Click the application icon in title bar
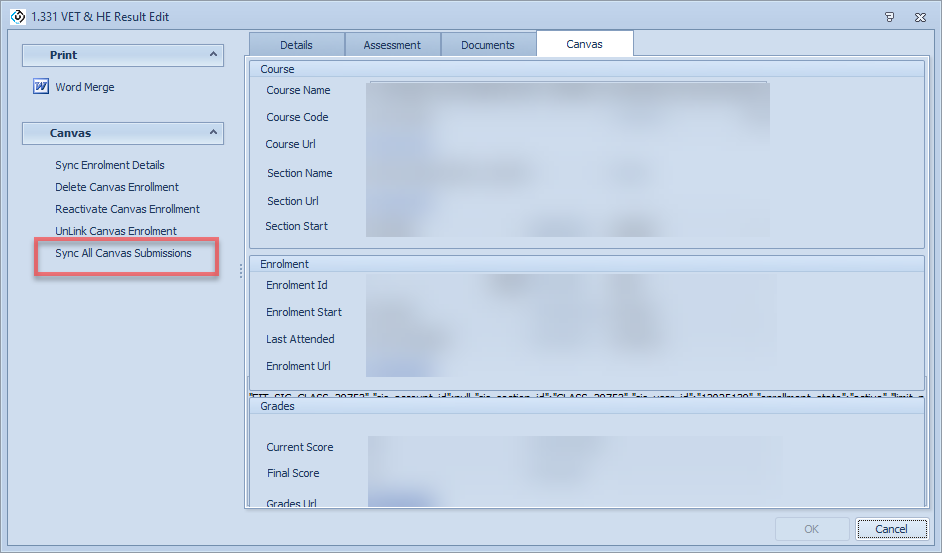942x553 pixels. (x=17, y=17)
